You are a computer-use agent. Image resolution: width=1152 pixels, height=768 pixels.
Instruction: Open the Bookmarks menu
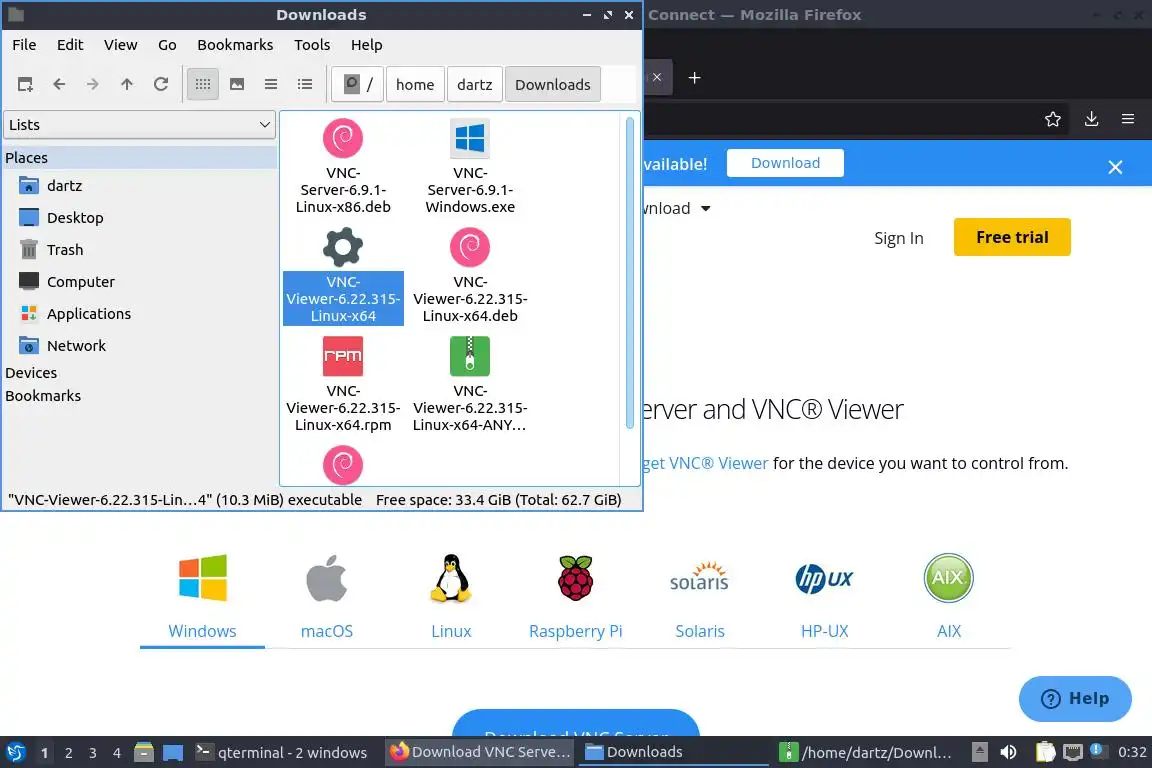(x=235, y=45)
